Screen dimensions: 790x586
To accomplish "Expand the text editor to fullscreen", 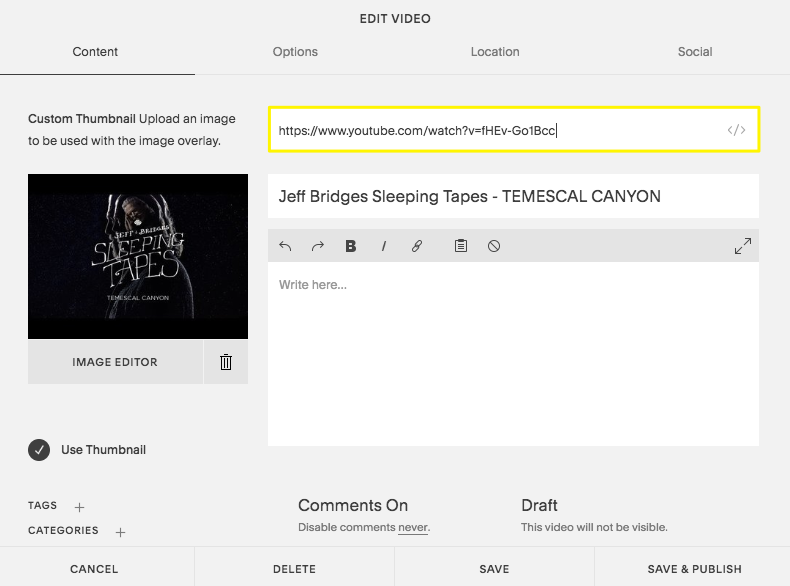I will (x=742, y=246).
